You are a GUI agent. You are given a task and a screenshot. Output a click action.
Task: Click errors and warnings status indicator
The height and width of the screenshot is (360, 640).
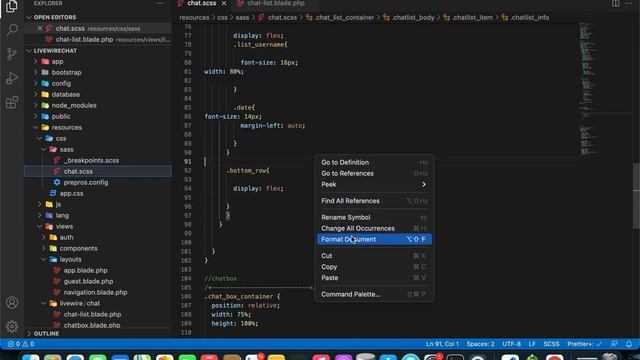click(x=21, y=344)
